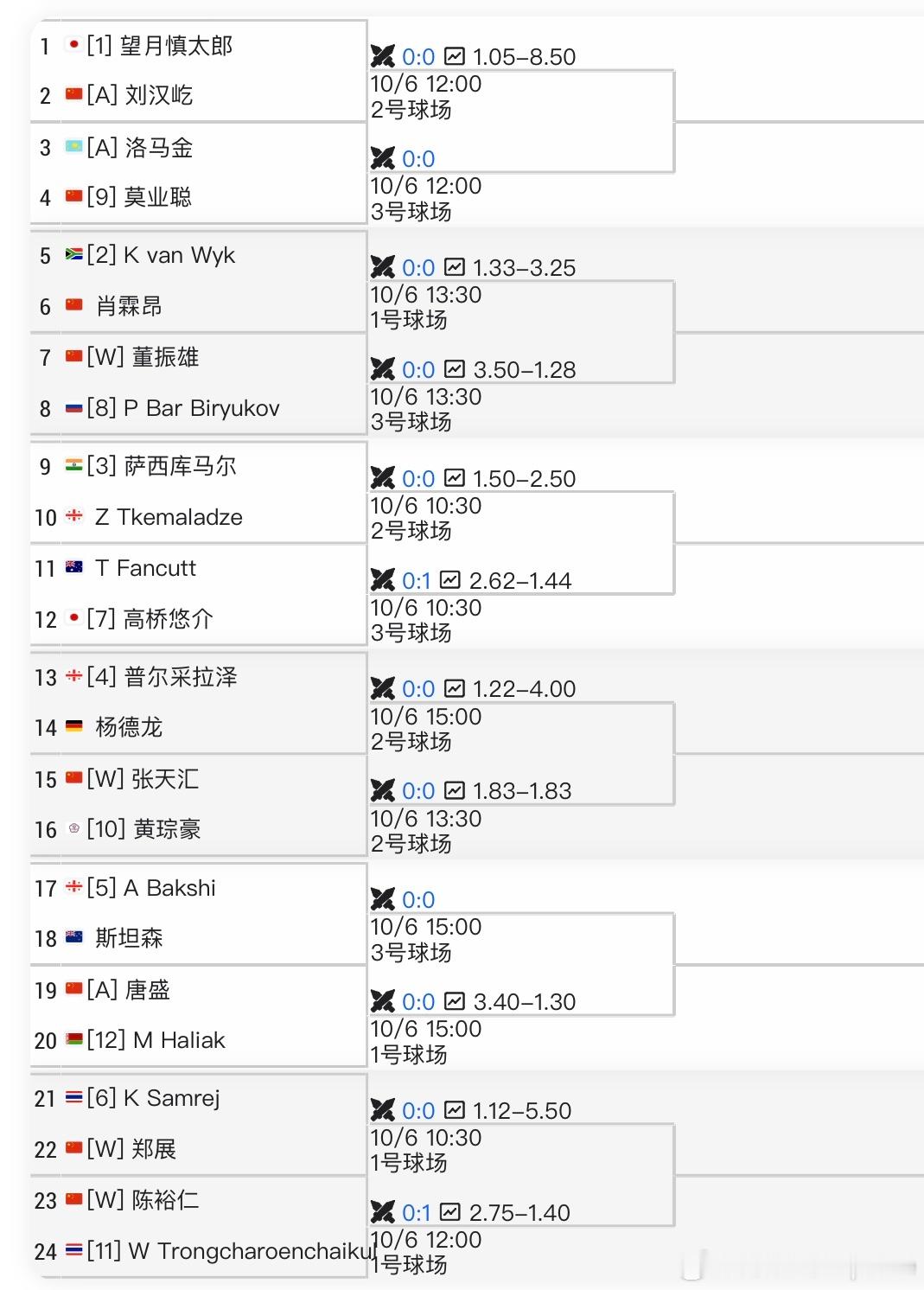Click player name Z Tkemaladze

point(169,517)
